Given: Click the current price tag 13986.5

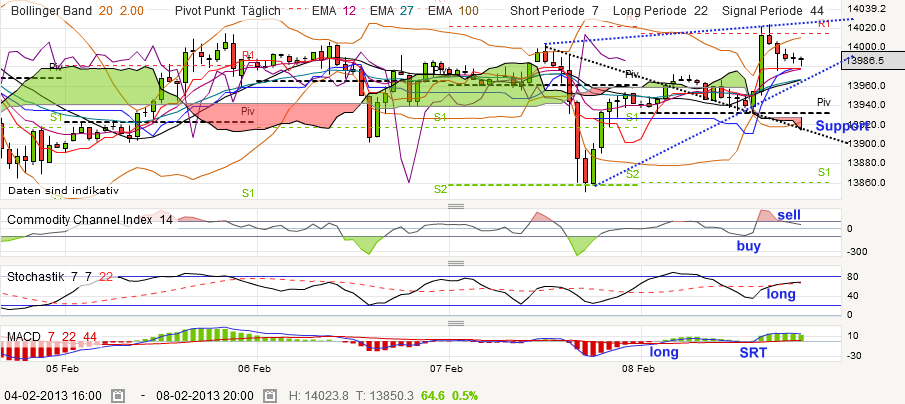Looking at the screenshot, I should click(875, 60).
